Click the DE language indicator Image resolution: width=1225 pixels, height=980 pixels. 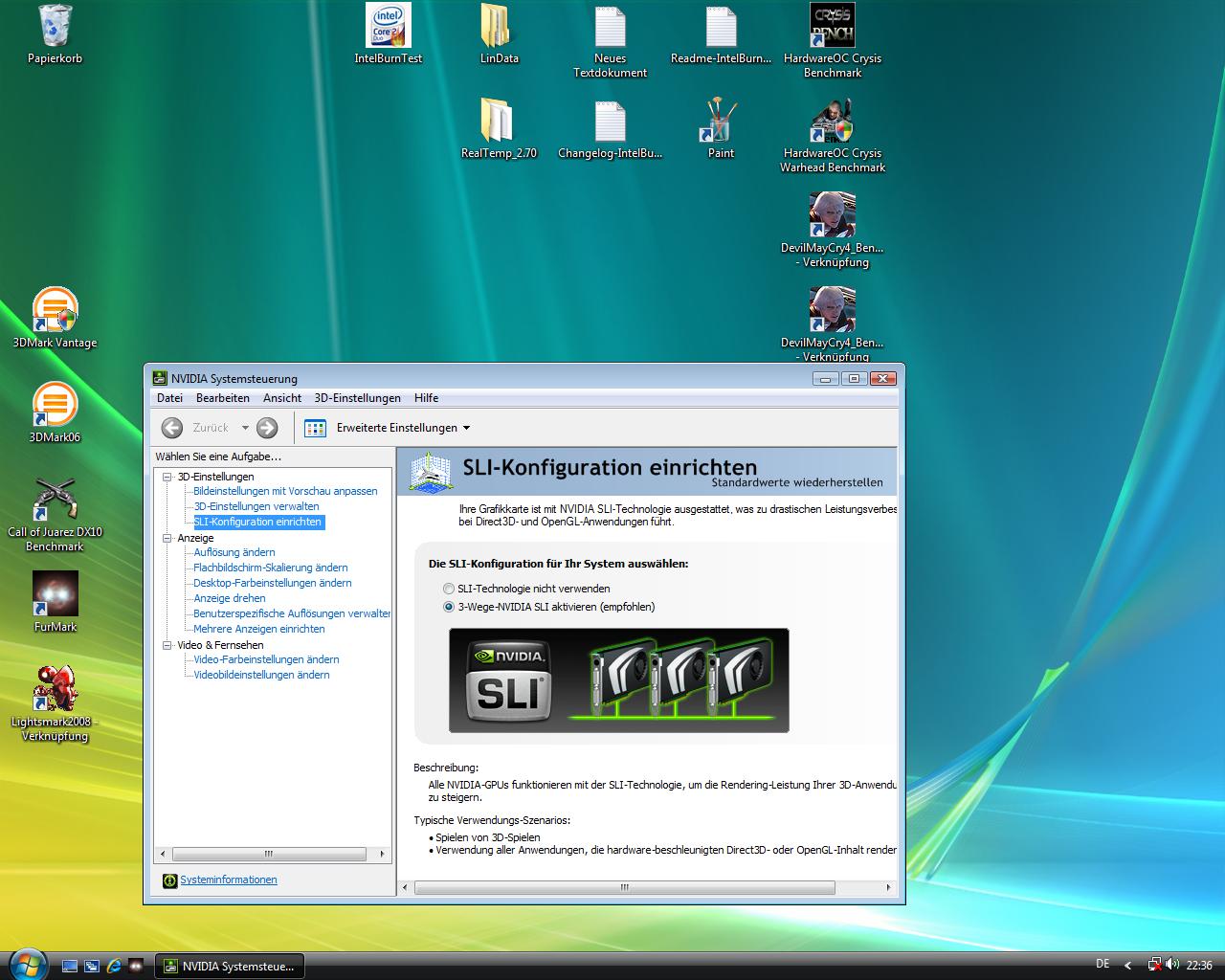[1102, 965]
